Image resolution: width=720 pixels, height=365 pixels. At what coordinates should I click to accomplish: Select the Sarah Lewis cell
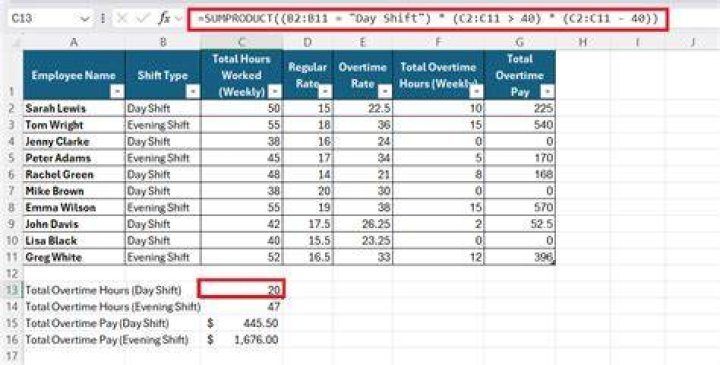[x=74, y=108]
